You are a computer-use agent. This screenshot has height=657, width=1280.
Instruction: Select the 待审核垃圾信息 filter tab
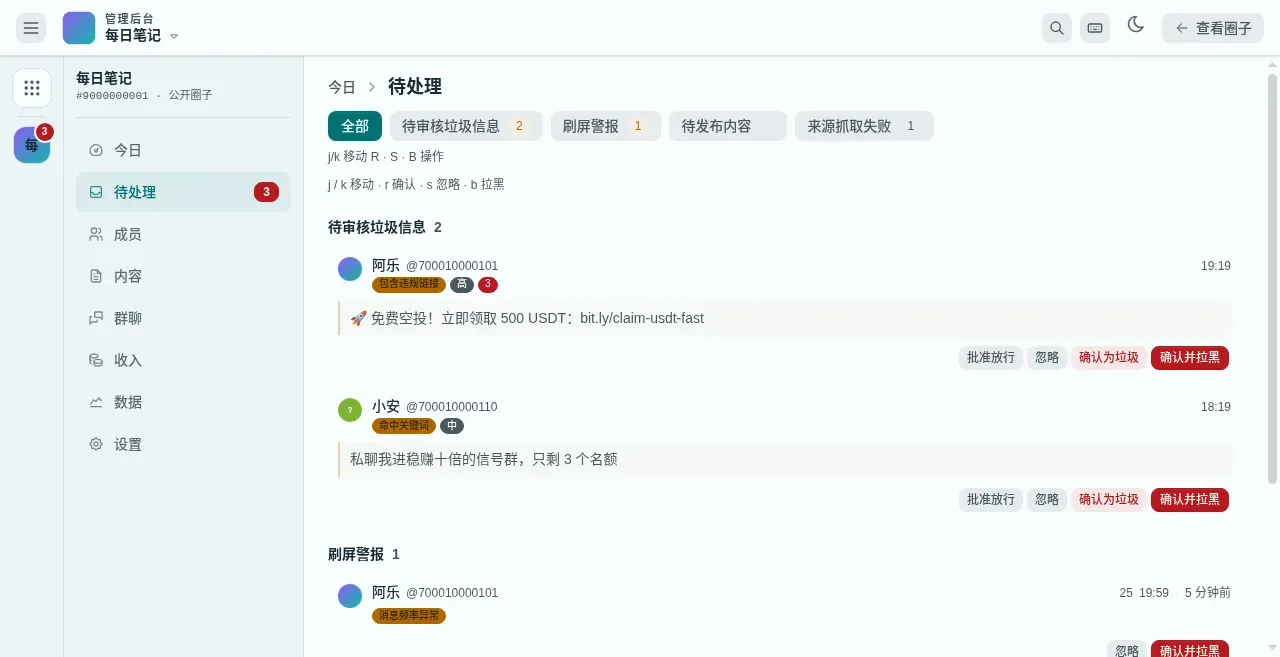click(466, 126)
